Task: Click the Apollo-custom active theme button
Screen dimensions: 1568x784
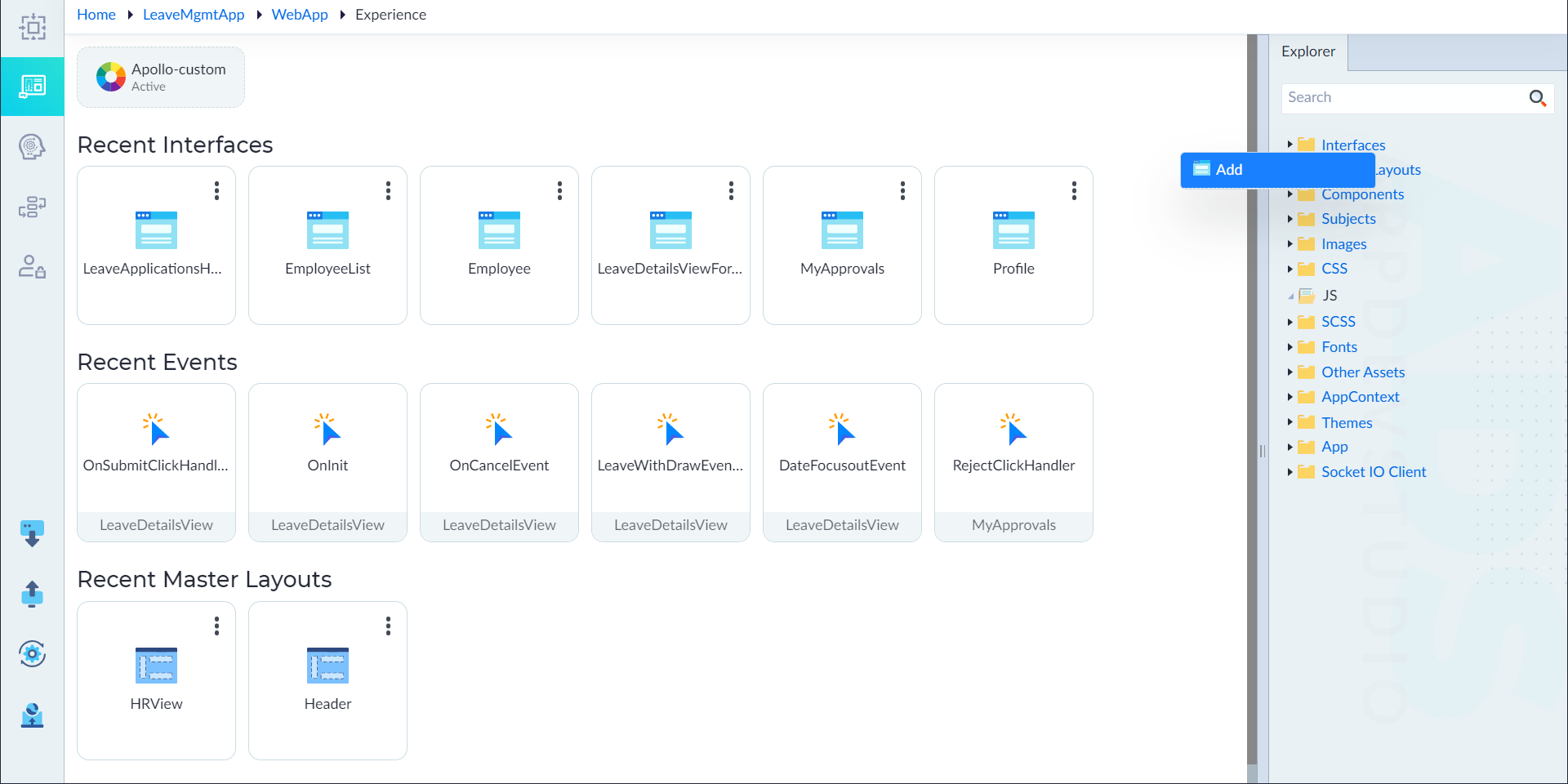Action: (161, 77)
